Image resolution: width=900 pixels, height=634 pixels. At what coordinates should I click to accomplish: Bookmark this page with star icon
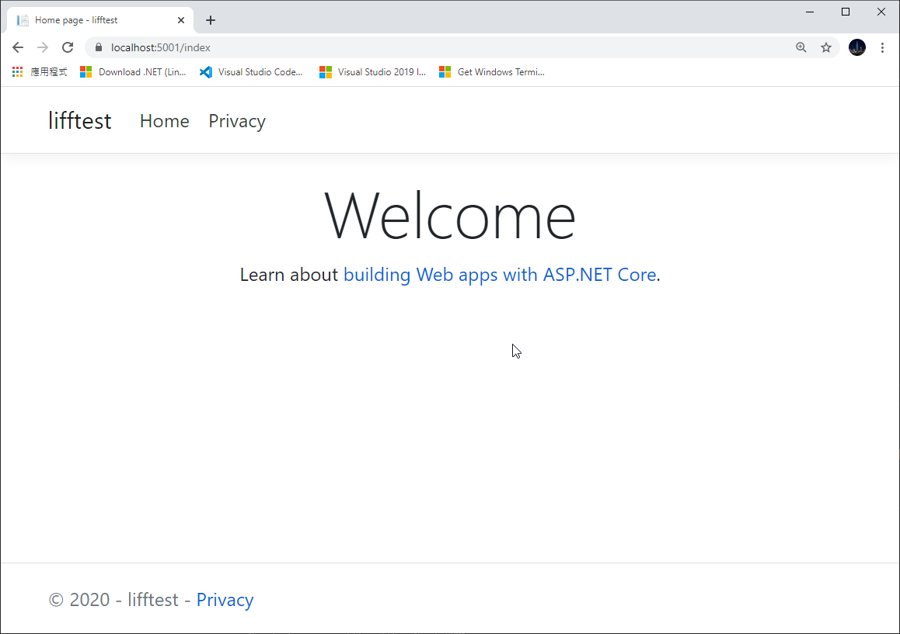click(826, 47)
